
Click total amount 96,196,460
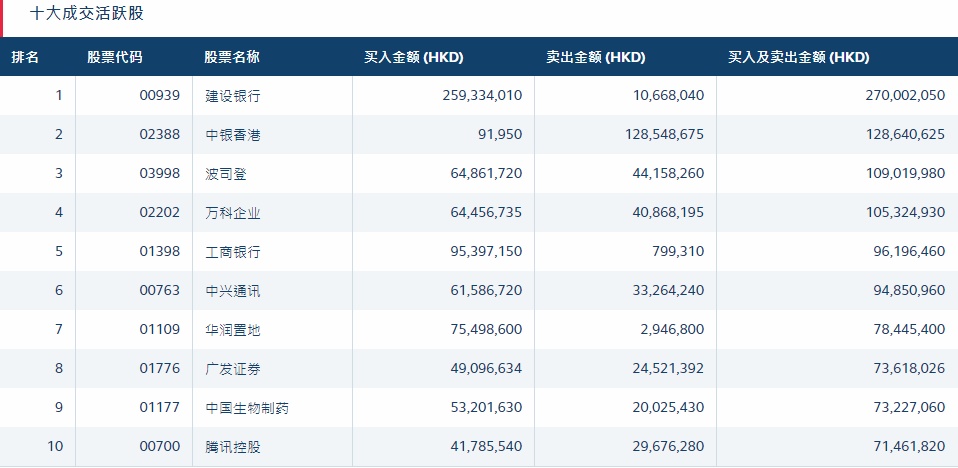coord(909,252)
